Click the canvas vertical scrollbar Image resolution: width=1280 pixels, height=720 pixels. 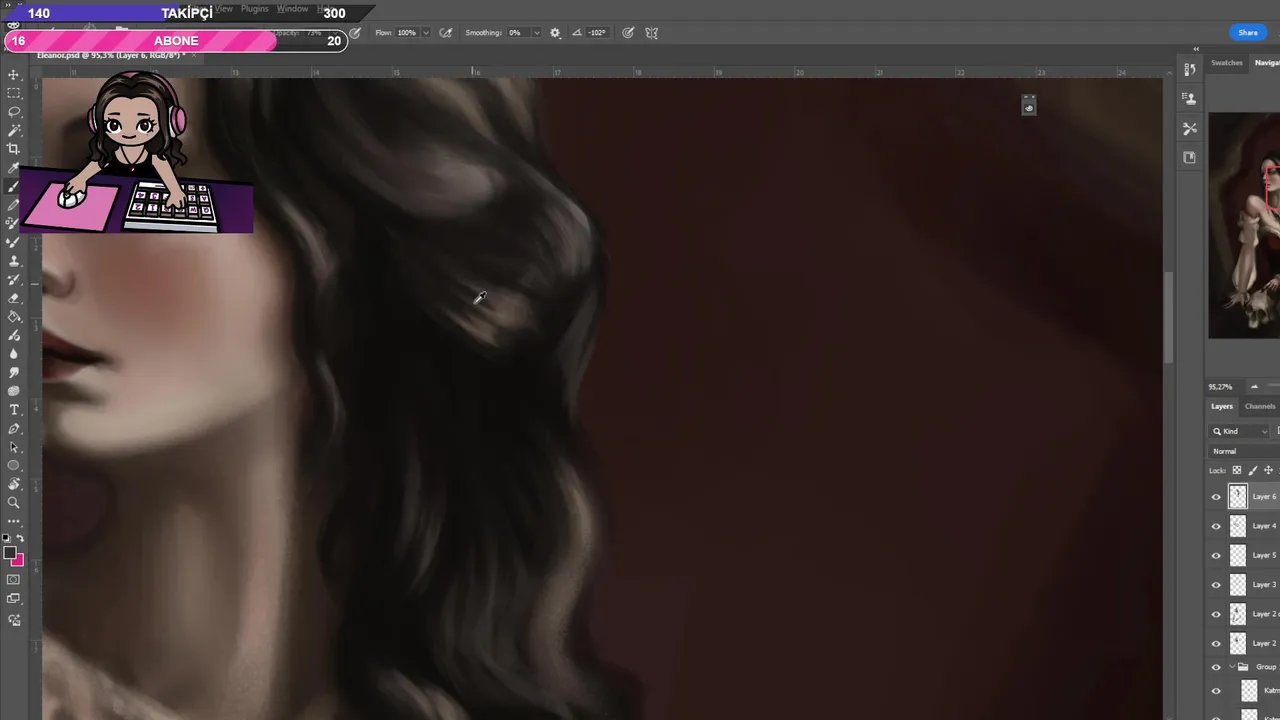point(1168,318)
